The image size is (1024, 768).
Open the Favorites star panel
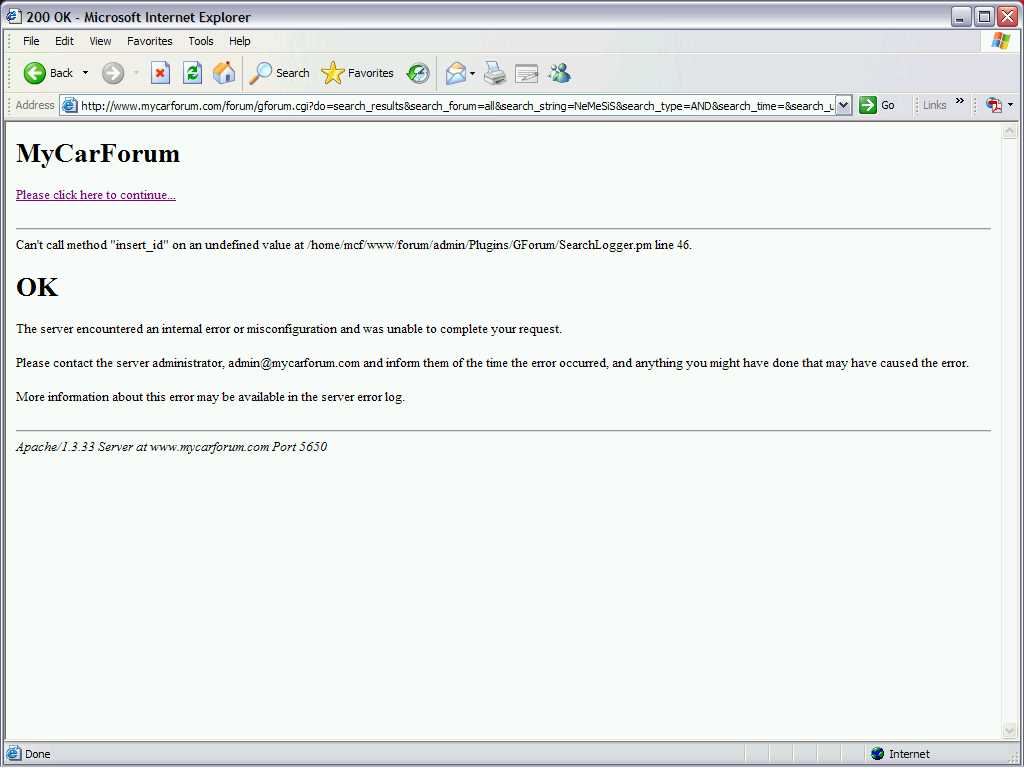coord(358,73)
